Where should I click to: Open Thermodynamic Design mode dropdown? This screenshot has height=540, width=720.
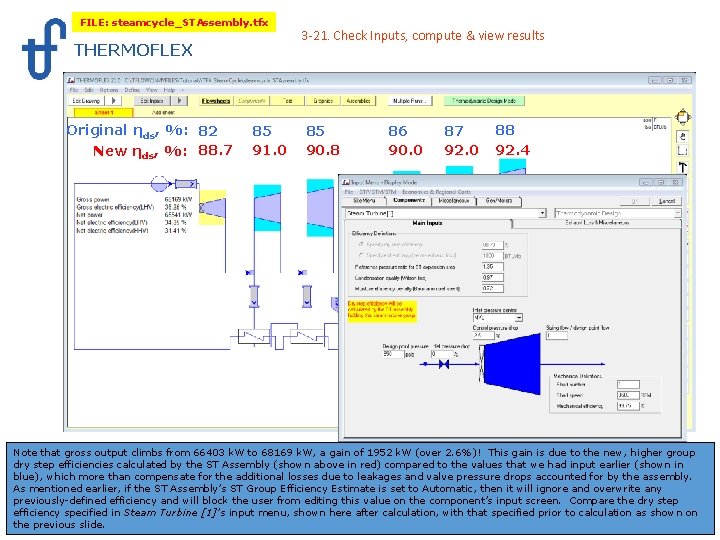tap(677, 213)
